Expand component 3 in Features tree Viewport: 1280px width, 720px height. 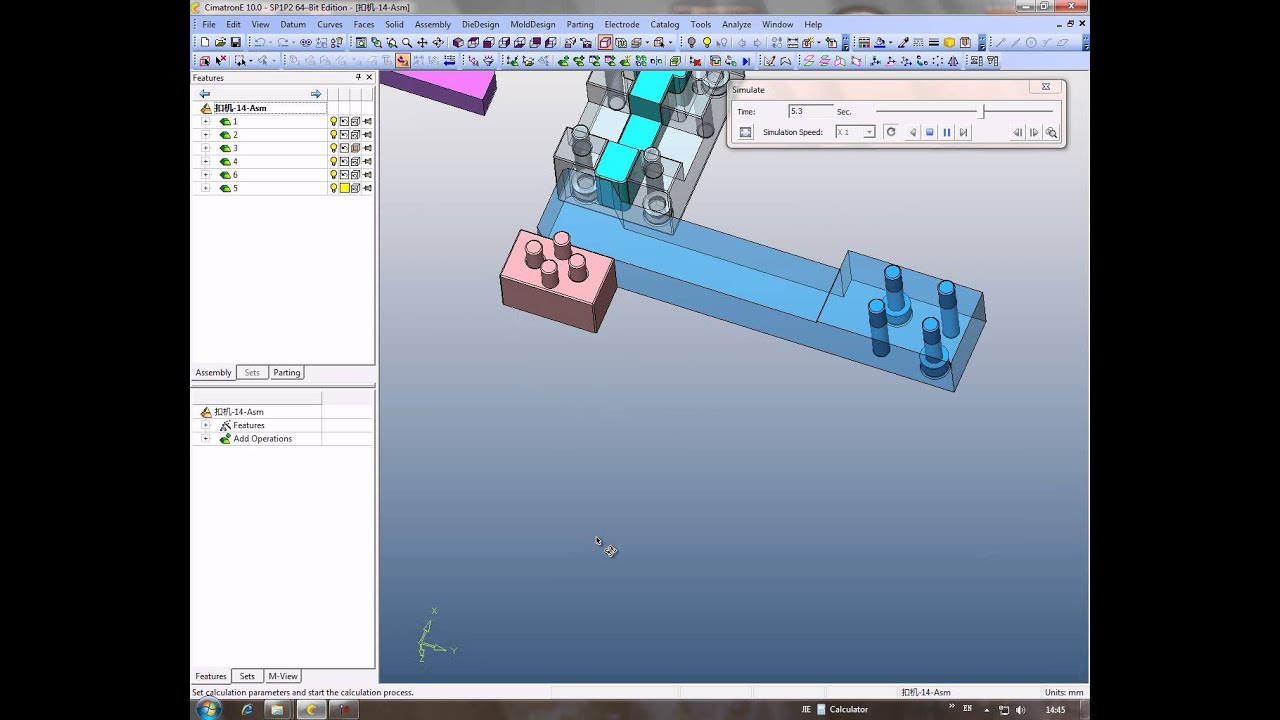click(205, 148)
